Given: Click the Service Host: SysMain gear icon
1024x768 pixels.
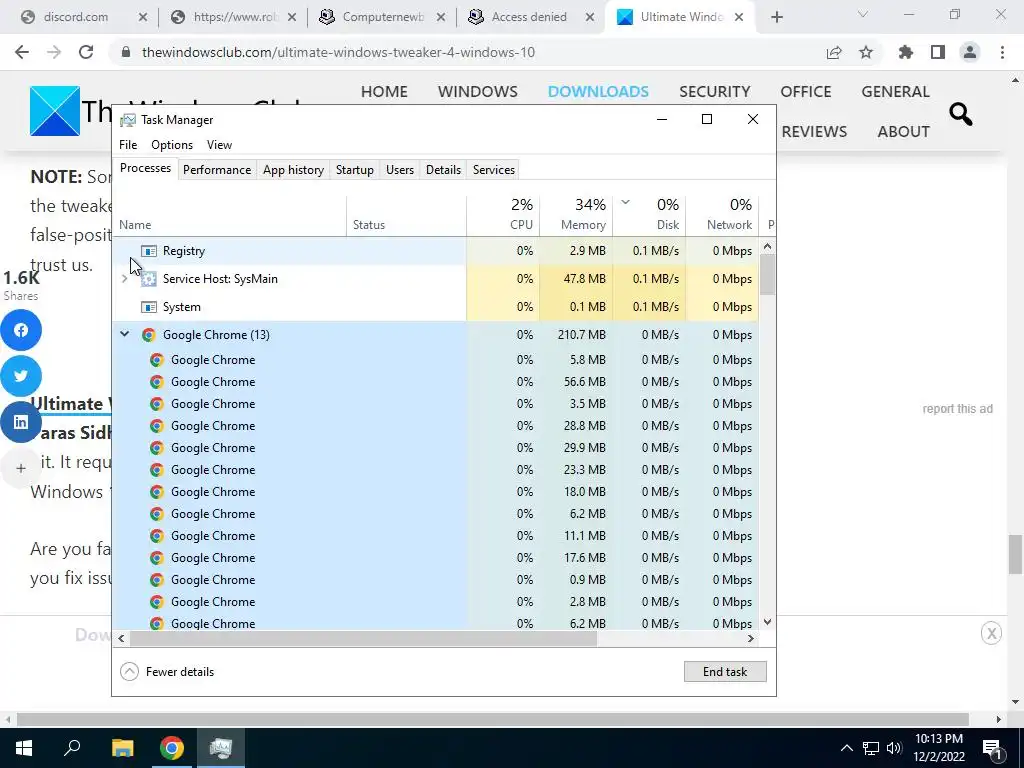Looking at the screenshot, I should 149,279.
